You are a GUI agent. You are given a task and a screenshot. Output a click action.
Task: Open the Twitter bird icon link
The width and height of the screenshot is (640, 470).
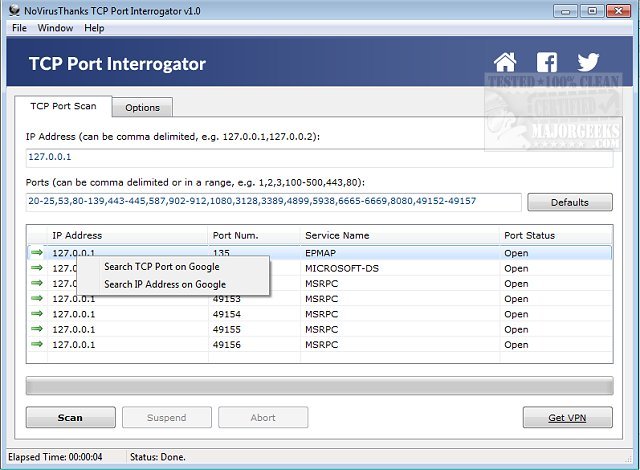click(588, 63)
